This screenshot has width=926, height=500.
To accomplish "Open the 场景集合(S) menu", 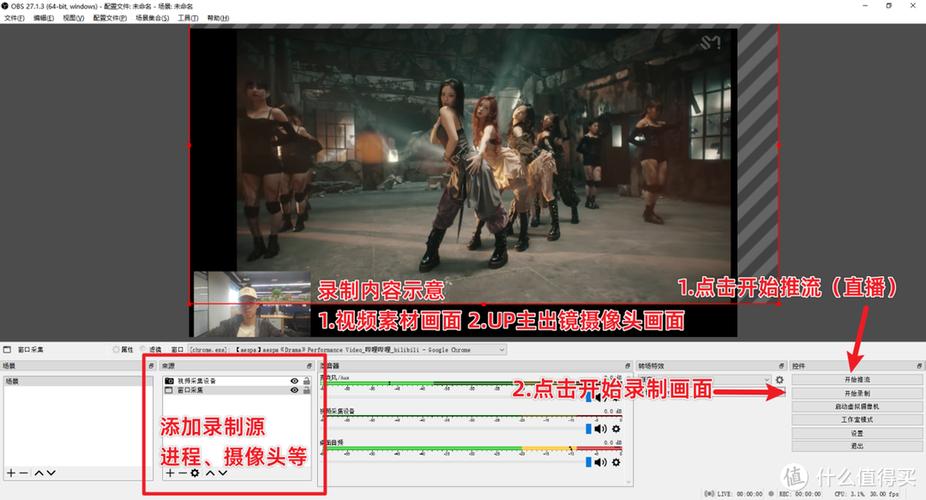I will 152,18.
